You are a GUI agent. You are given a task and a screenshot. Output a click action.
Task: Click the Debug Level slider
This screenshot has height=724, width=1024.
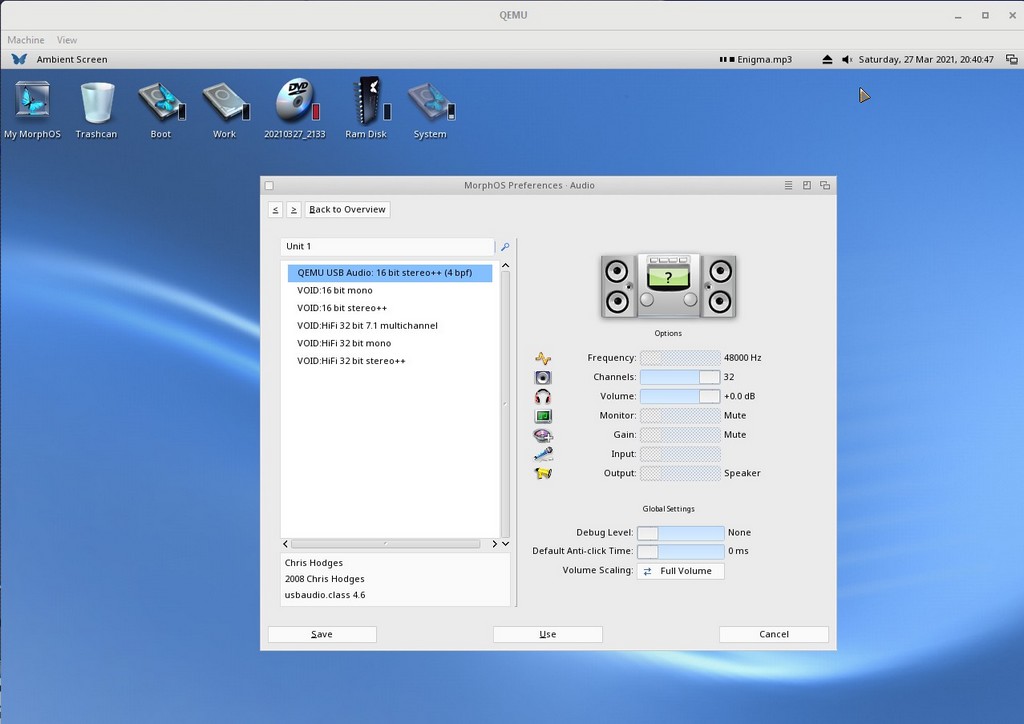point(680,533)
